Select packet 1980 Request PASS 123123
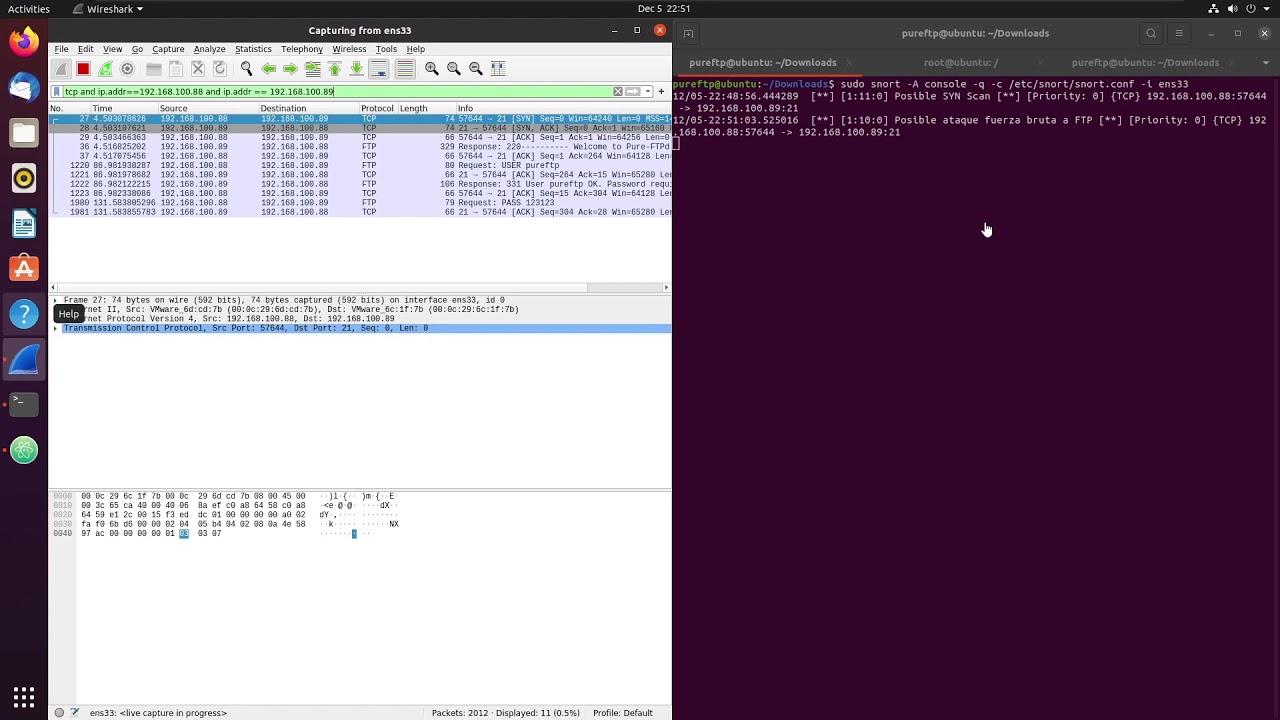This screenshot has width=1280, height=720. pyautogui.click(x=360, y=203)
